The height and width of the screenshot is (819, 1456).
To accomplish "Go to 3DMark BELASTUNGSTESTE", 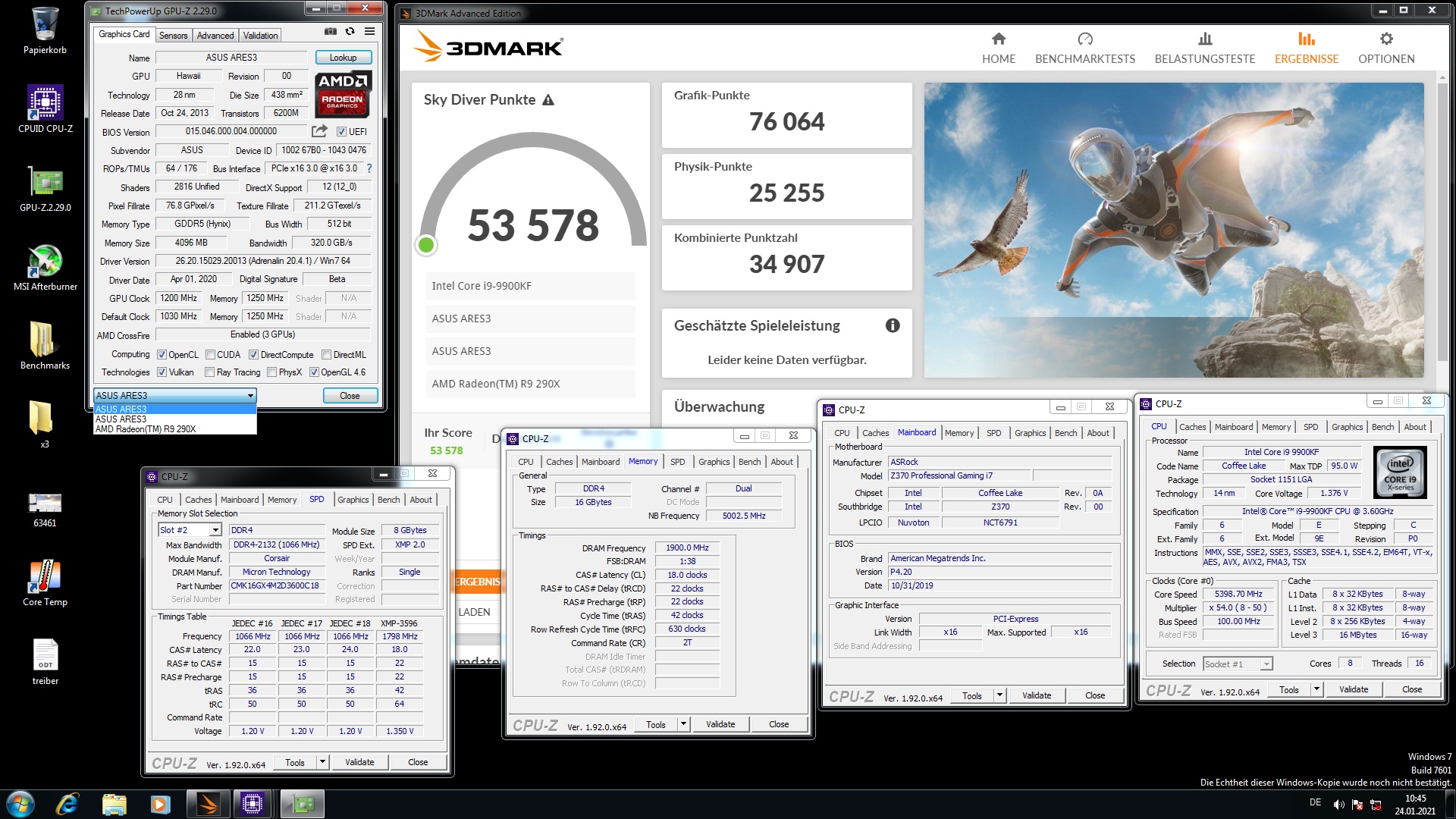I will coord(1205,48).
